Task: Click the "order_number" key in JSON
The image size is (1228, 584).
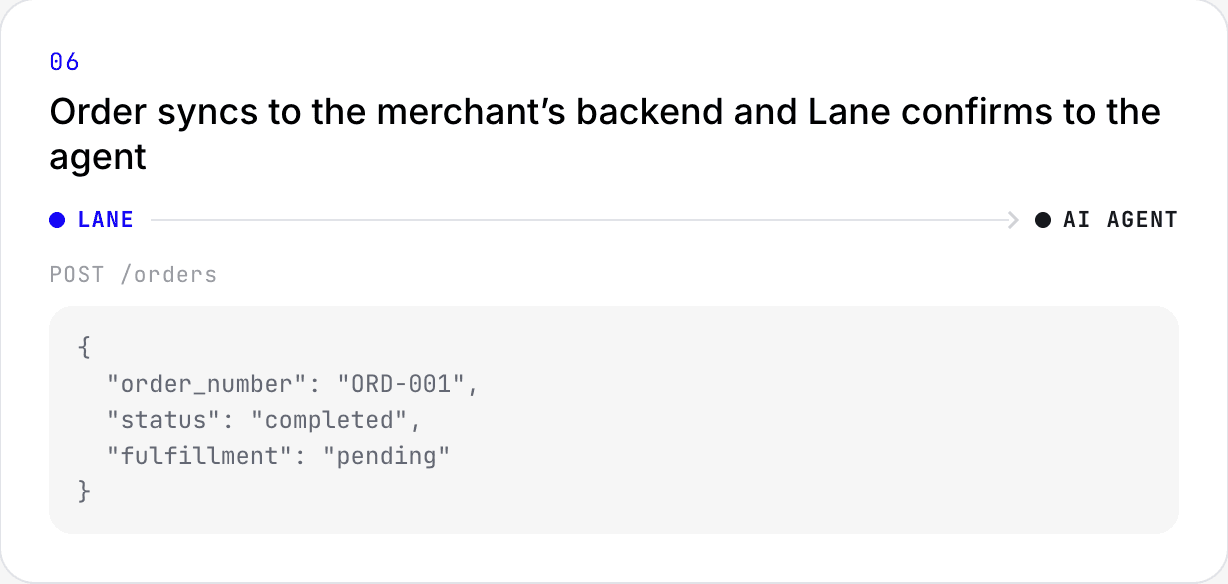Action: point(214,384)
